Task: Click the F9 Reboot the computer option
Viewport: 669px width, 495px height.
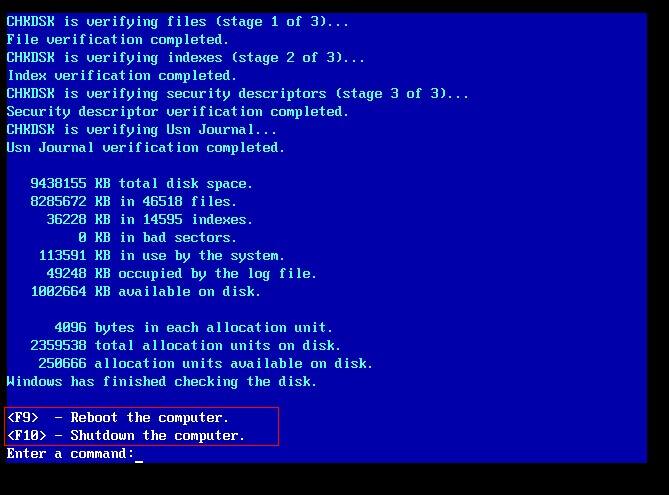Action: pyautogui.click(x=118, y=417)
